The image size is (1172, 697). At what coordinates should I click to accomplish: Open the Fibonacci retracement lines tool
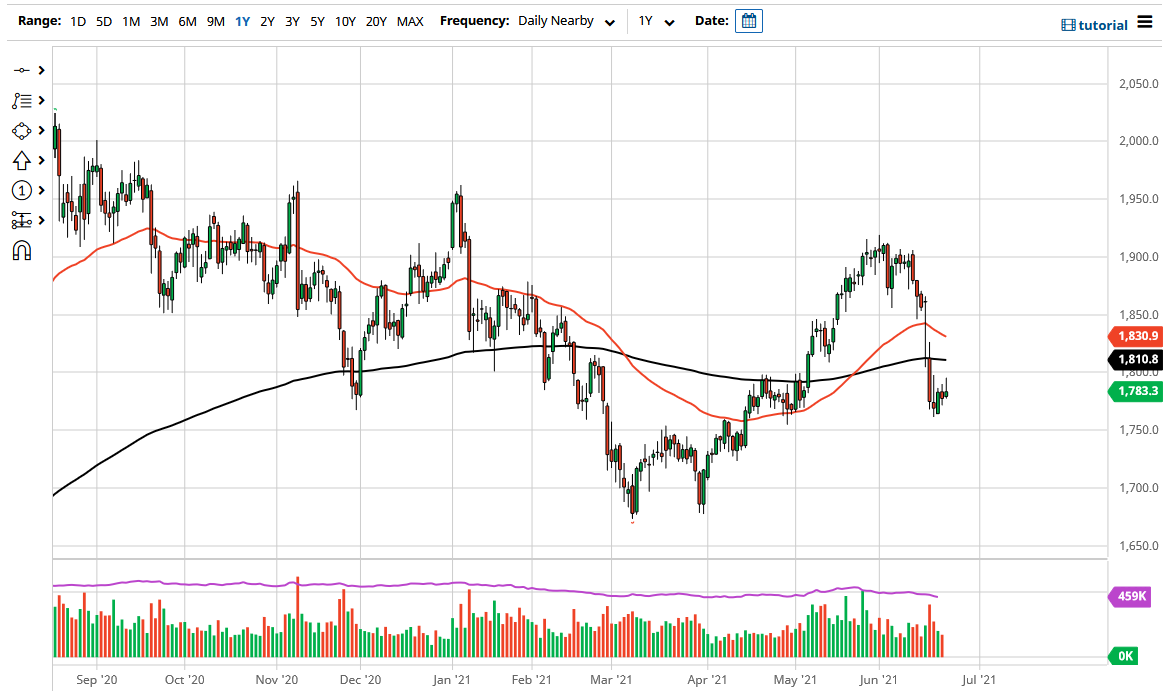tap(22, 100)
